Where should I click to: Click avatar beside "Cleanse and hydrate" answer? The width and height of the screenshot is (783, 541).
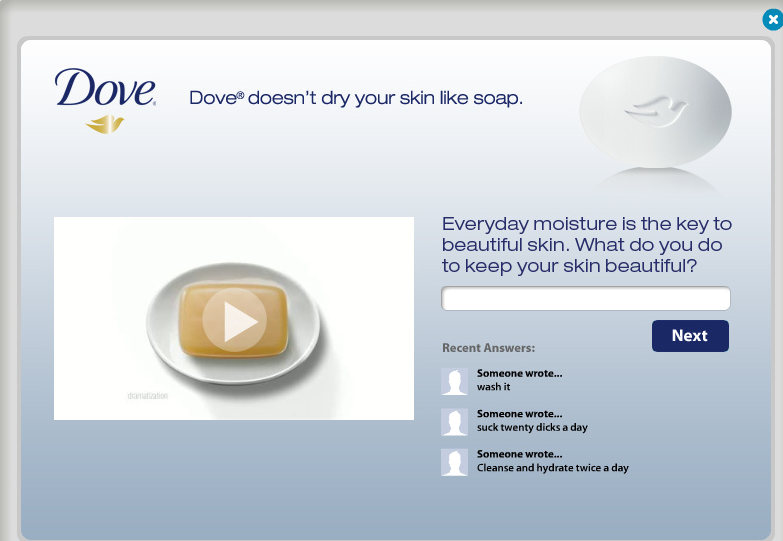[x=454, y=462]
